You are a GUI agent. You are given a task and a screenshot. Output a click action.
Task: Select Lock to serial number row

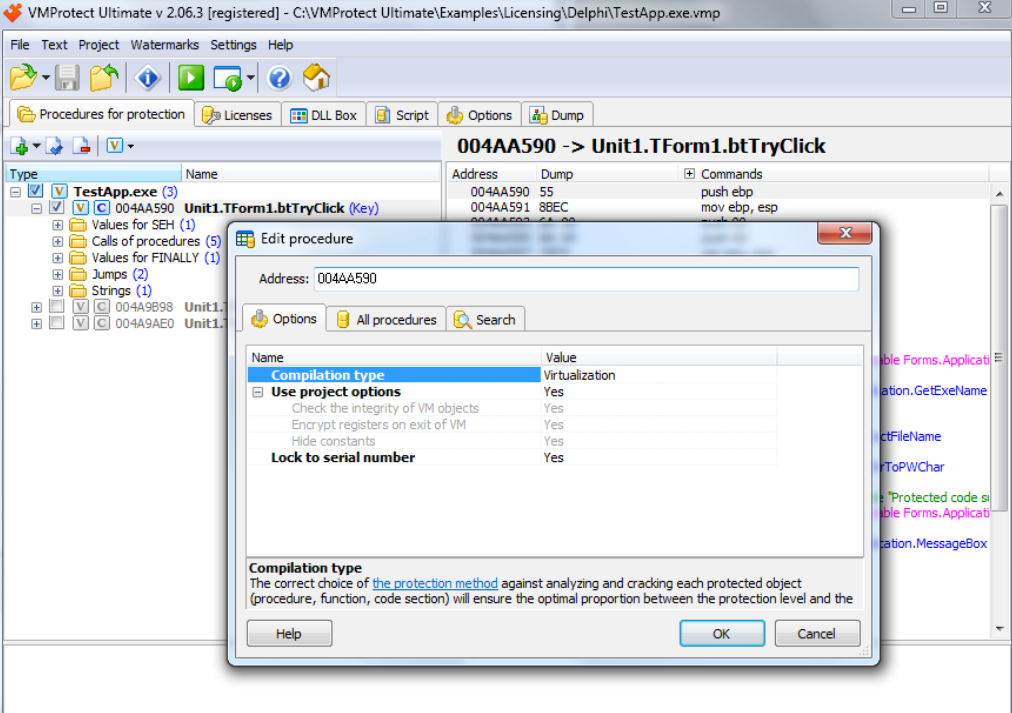512,457
